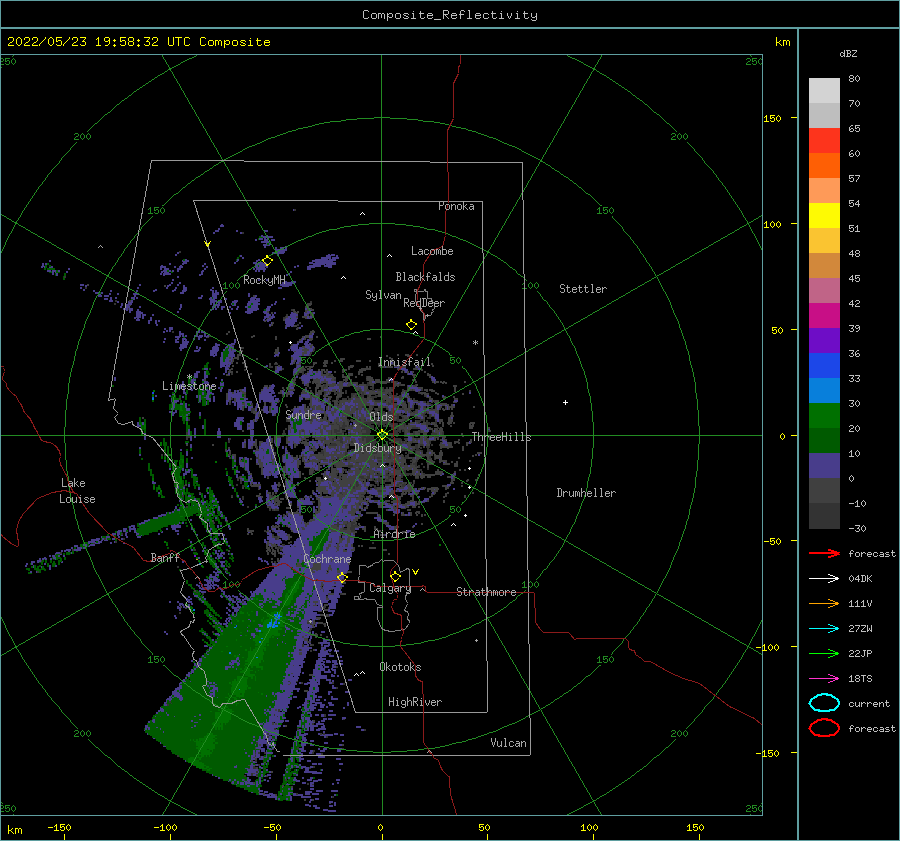
Task: Click the -150 value on bottom axis
Action: tap(59, 827)
